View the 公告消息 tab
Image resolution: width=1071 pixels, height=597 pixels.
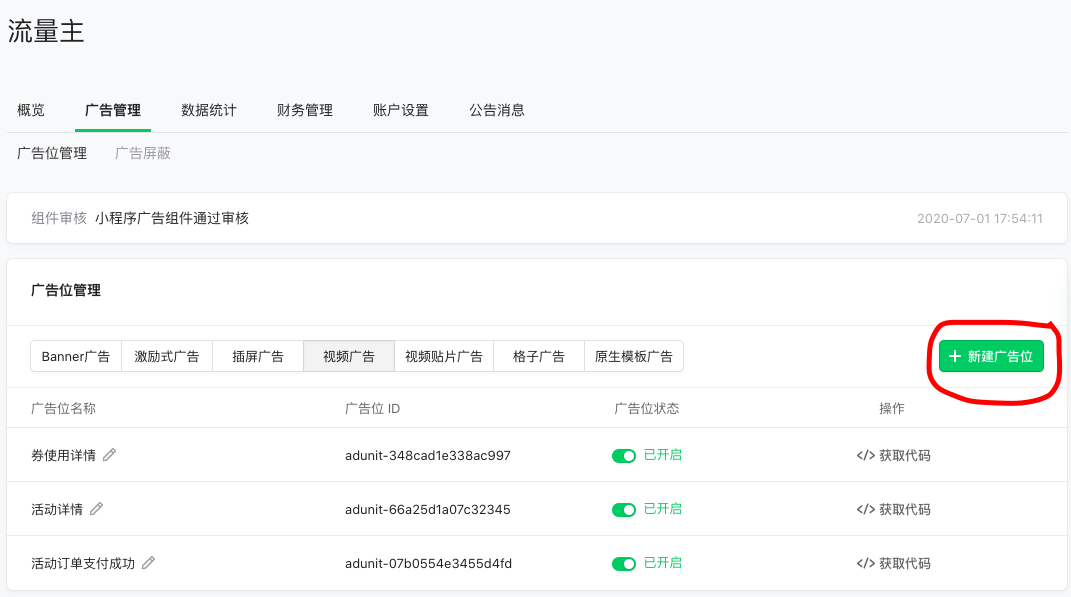click(x=497, y=110)
